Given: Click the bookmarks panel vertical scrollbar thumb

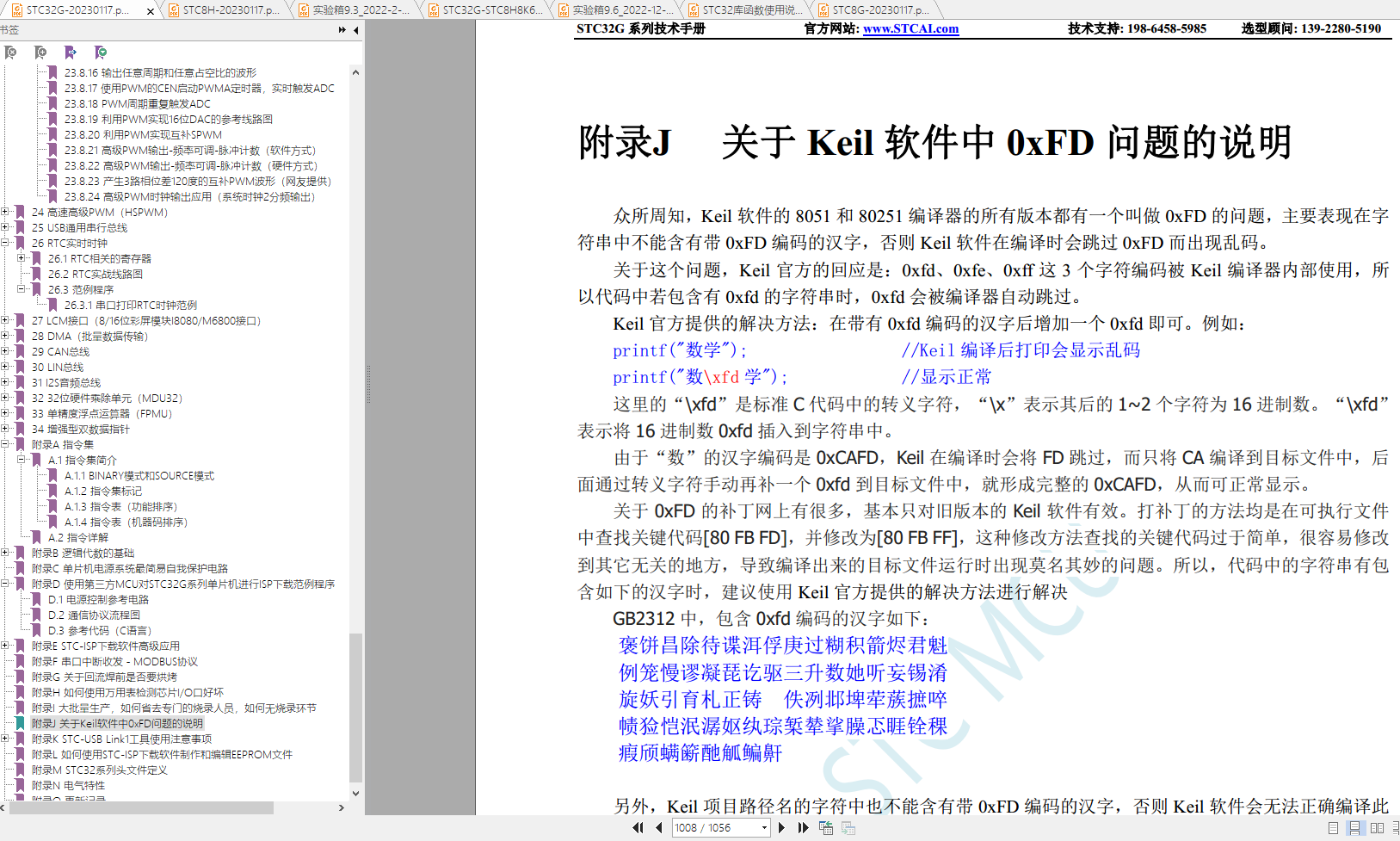Looking at the screenshot, I should pos(355,707).
